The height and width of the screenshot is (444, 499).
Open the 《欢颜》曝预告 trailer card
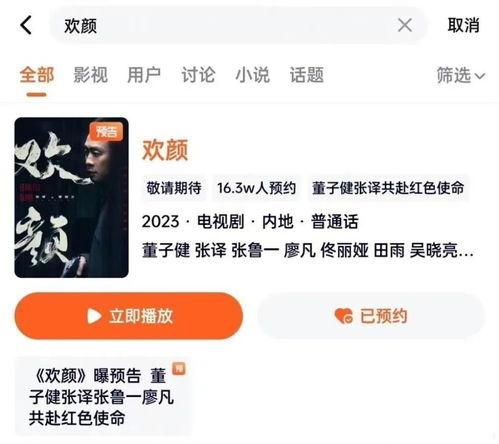click(x=103, y=396)
